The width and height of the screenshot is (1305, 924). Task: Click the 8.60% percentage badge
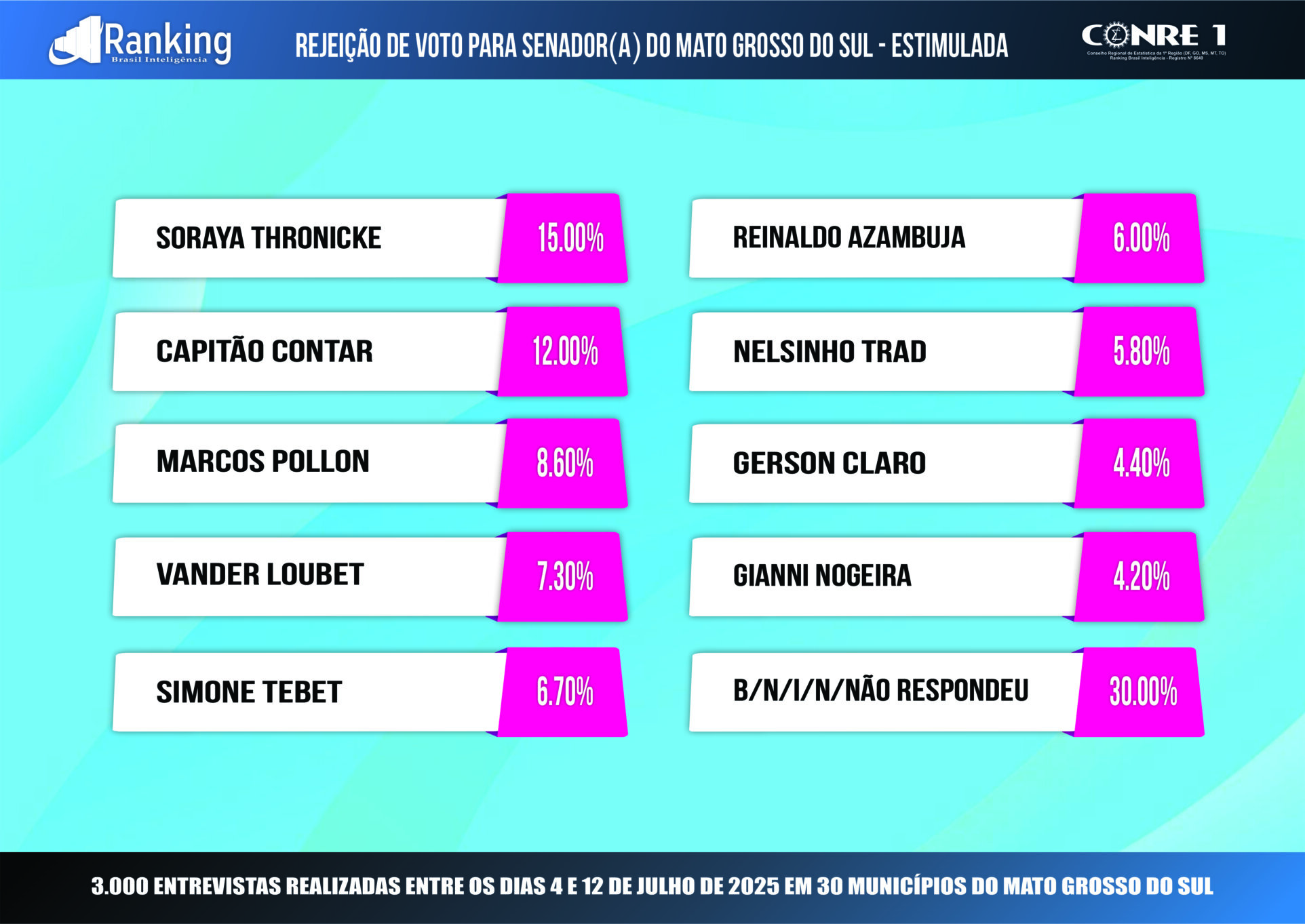click(563, 463)
